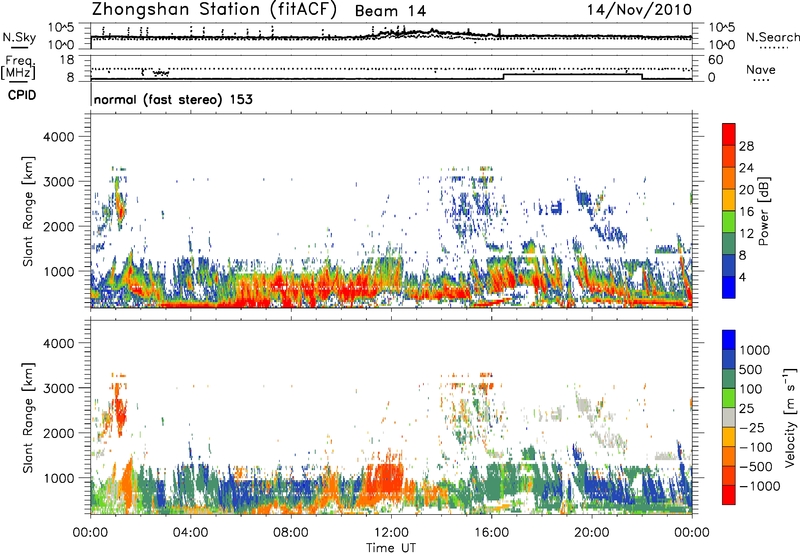This screenshot has width=800, height=554.
Task: Click the '08:00' time tick label
Action: pos(291,533)
